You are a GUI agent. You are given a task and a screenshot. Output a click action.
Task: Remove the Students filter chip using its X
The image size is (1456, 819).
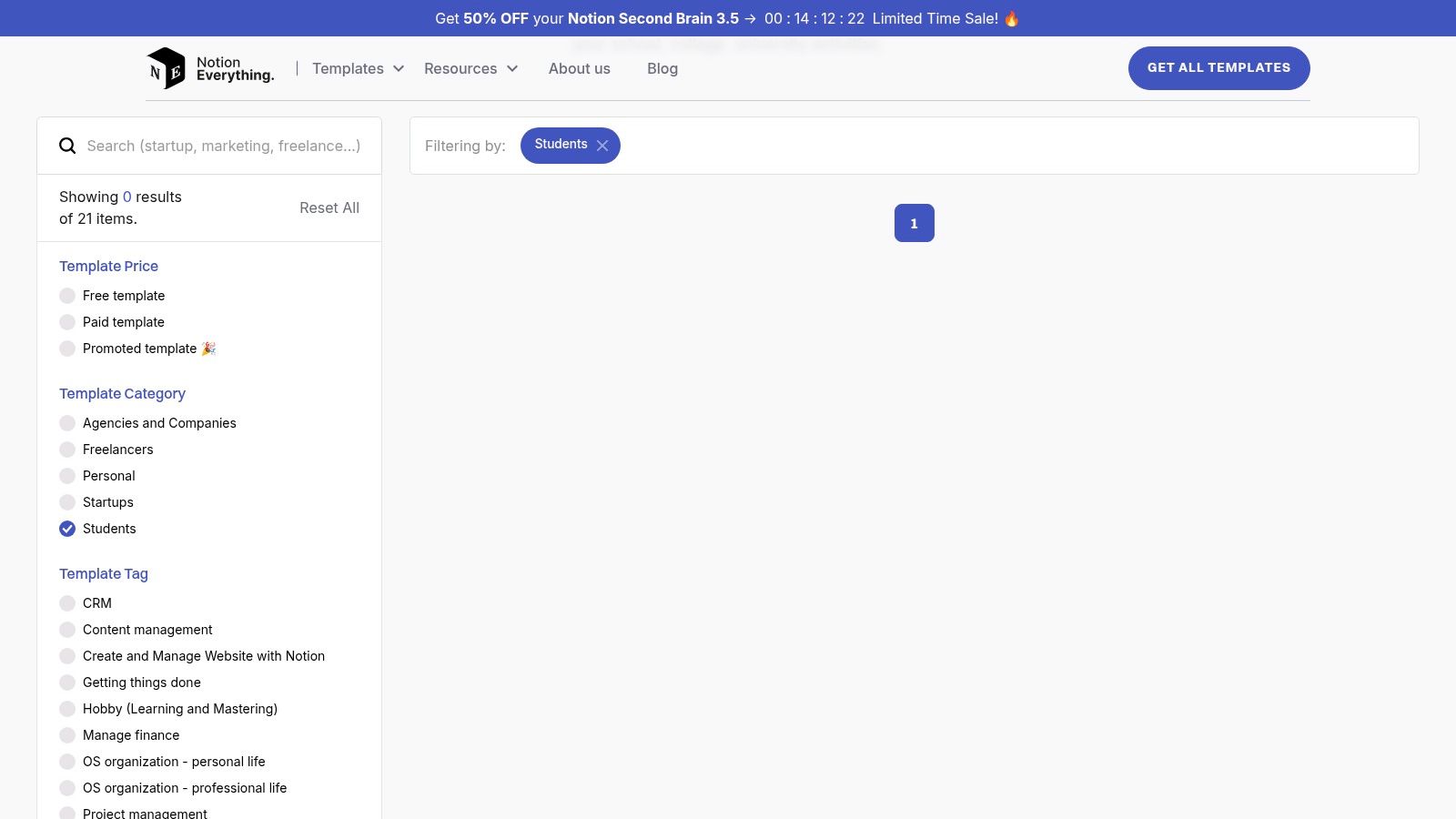[x=602, y=146]
